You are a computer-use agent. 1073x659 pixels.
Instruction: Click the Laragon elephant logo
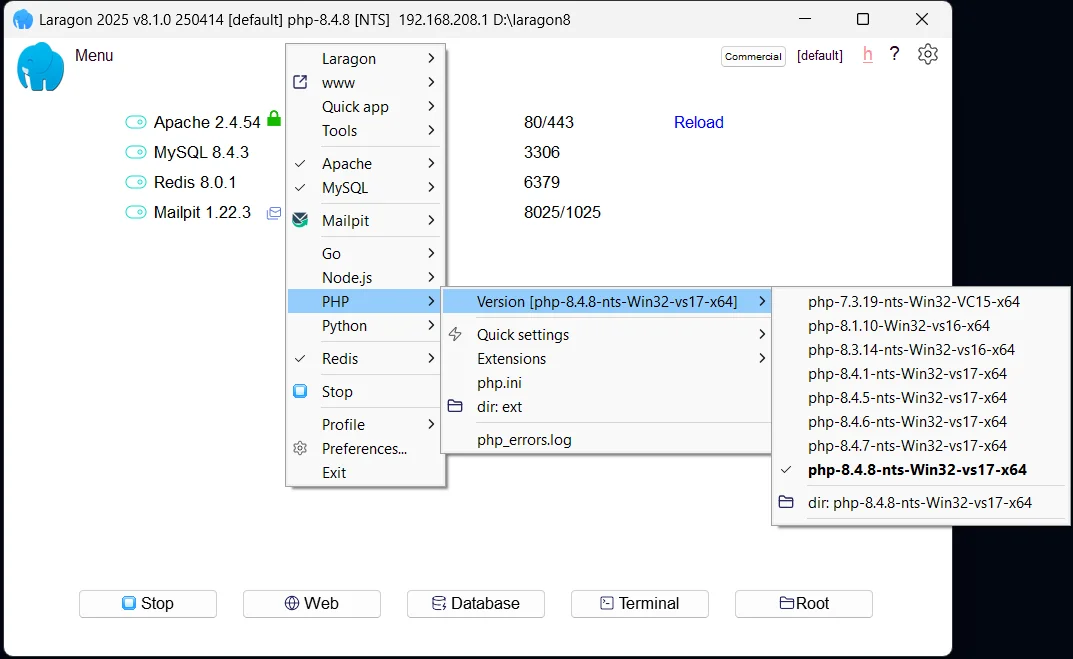click(41, 66)
